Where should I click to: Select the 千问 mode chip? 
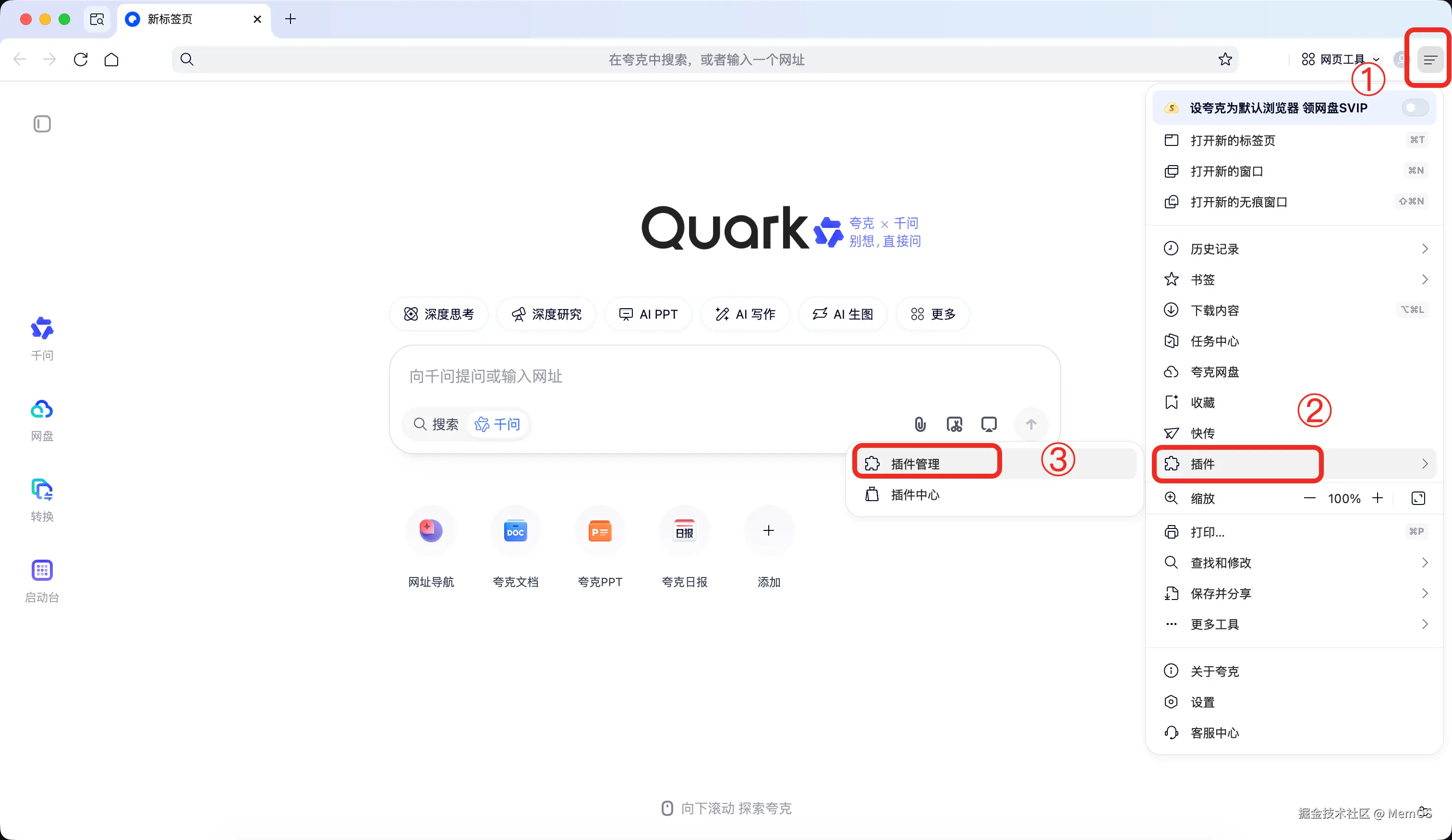tap(498, 425)
